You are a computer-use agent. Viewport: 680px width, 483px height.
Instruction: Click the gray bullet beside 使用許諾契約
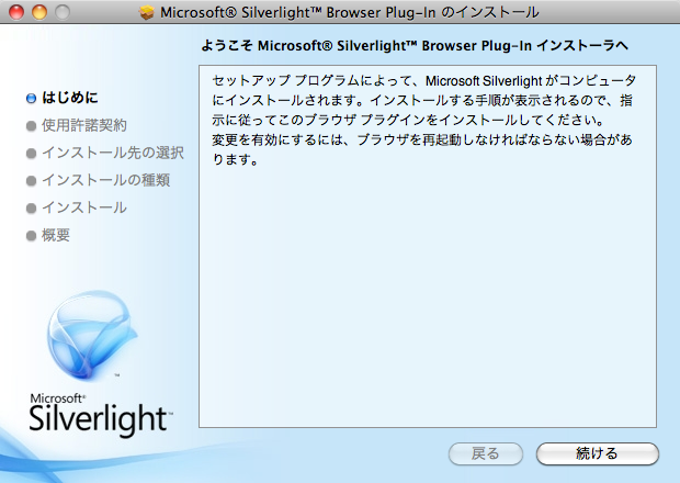click(31, 126)
